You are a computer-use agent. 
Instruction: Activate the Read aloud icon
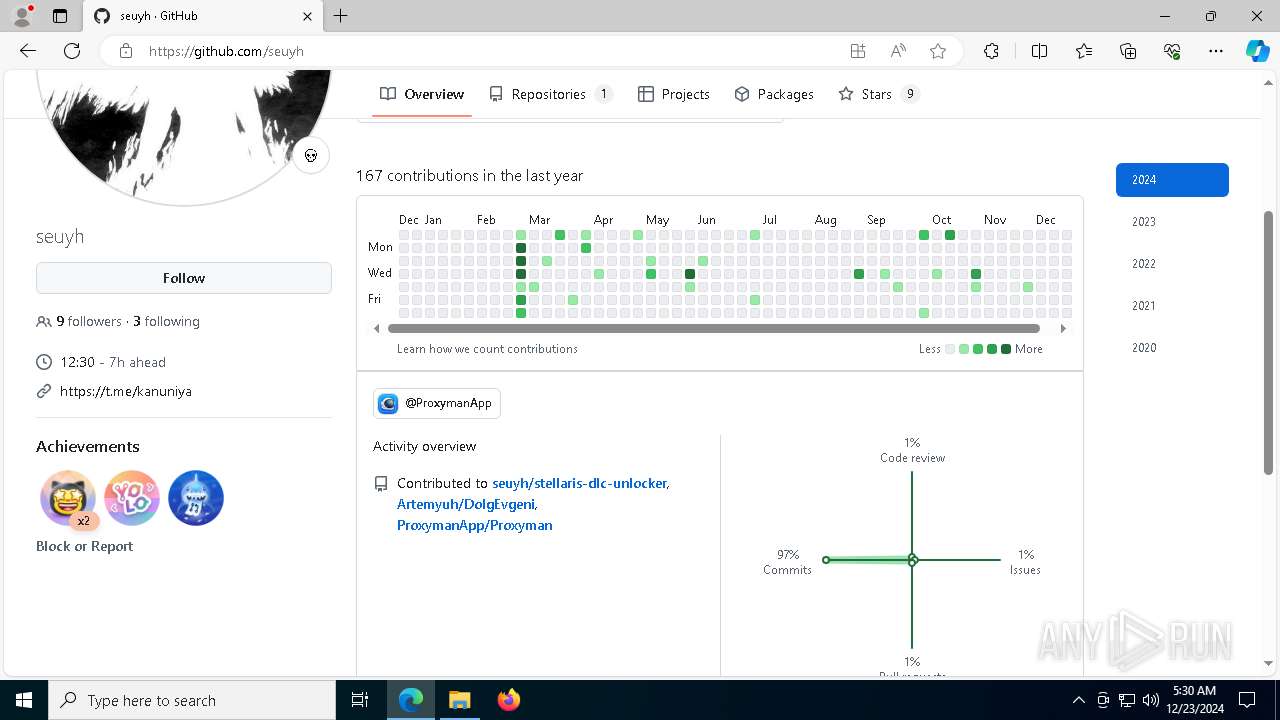tap(898, 51)
